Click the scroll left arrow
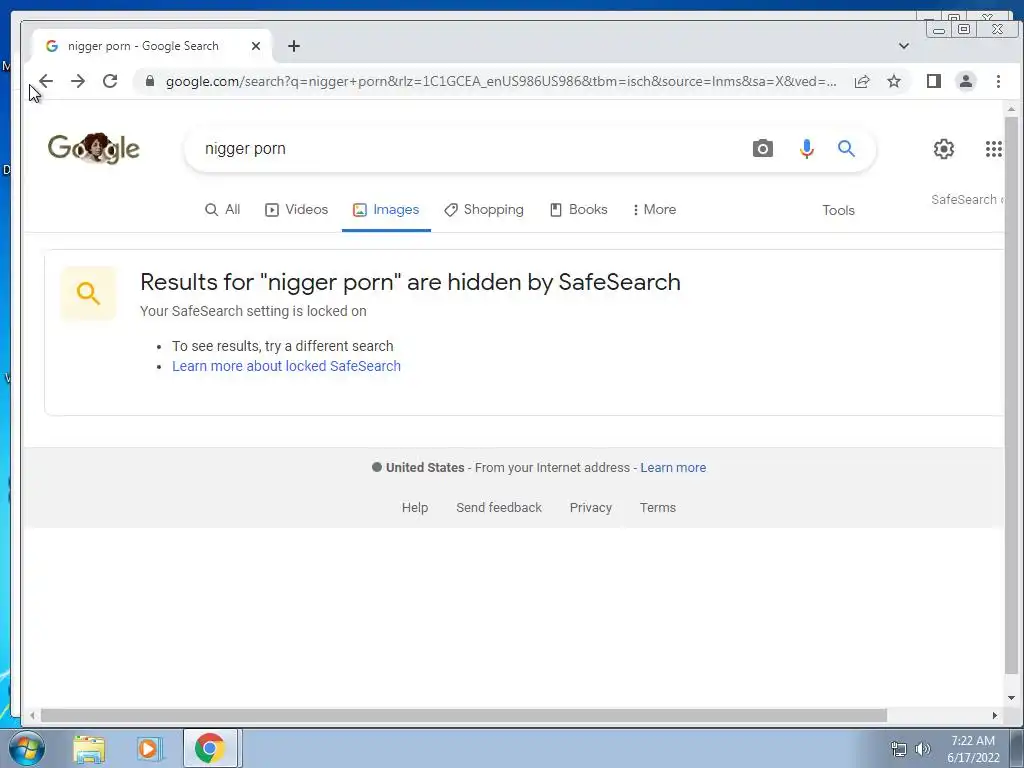This screenshot has width=1024, height=768. [x=31, y=716]
